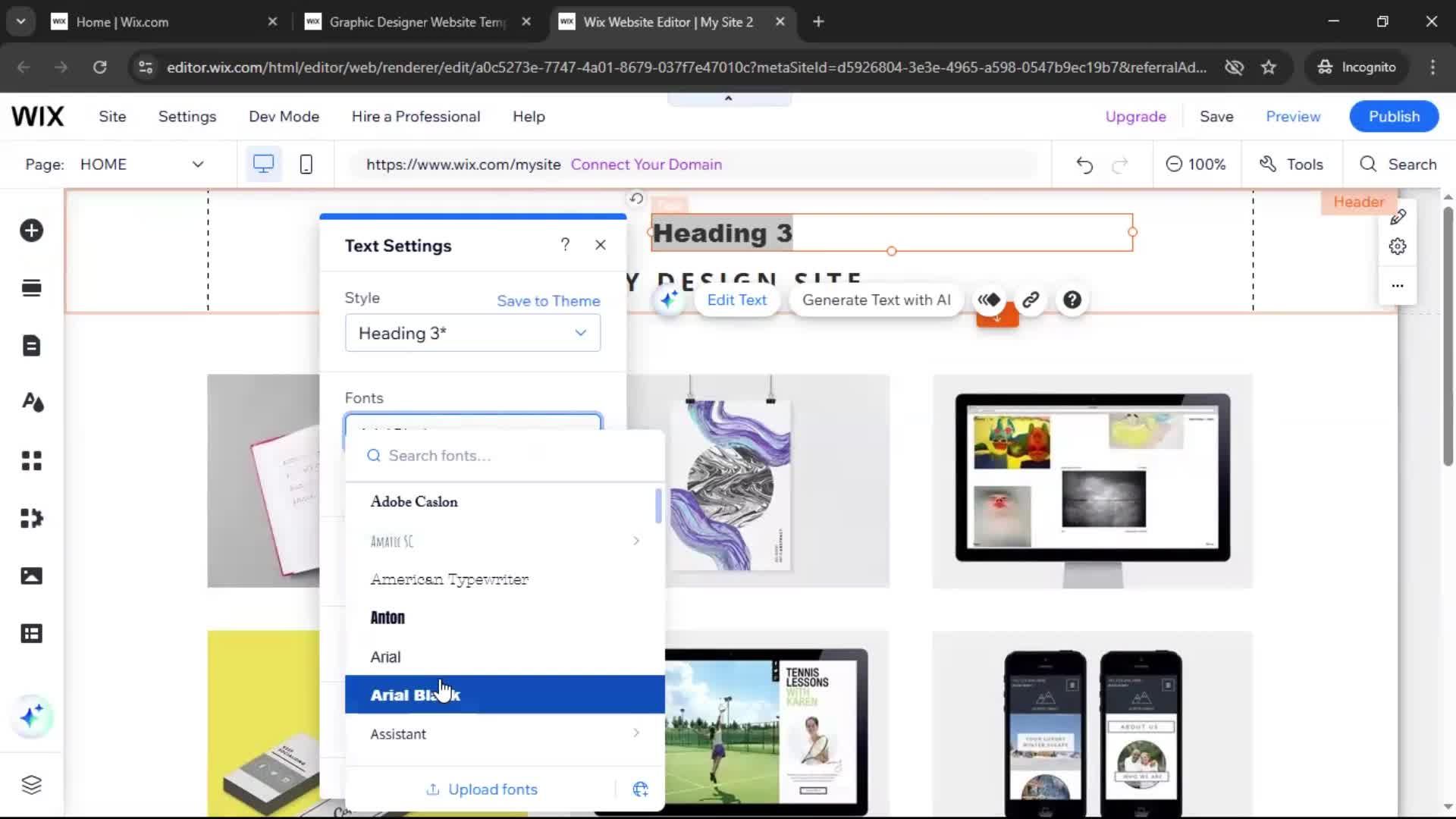Select the Arial Black font
Image resolution: width=1456 pixels, height=819 pixels.
pyautogui.click(x=504, y=695)
